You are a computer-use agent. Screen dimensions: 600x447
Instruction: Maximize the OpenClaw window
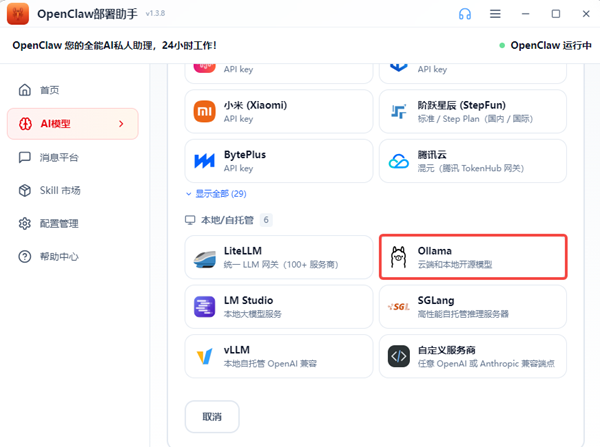[x=556, y=14]
